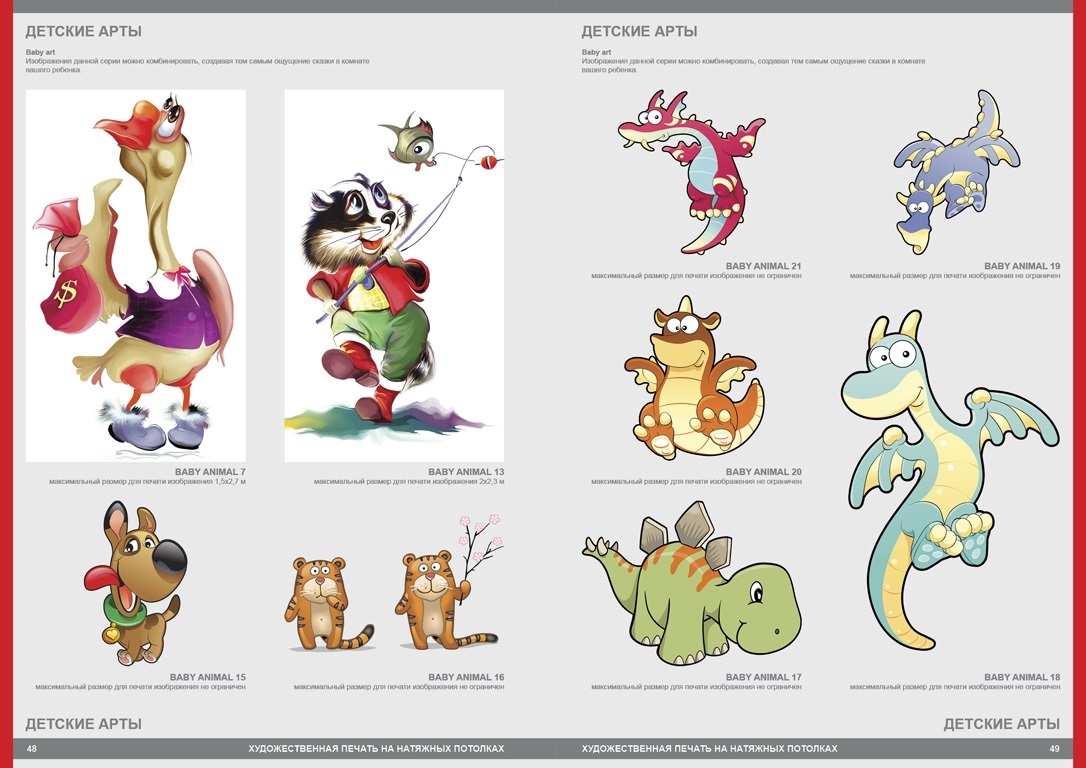
Task: Click the BABY ANIMAL 7 caption
Action: click(210, 472)
